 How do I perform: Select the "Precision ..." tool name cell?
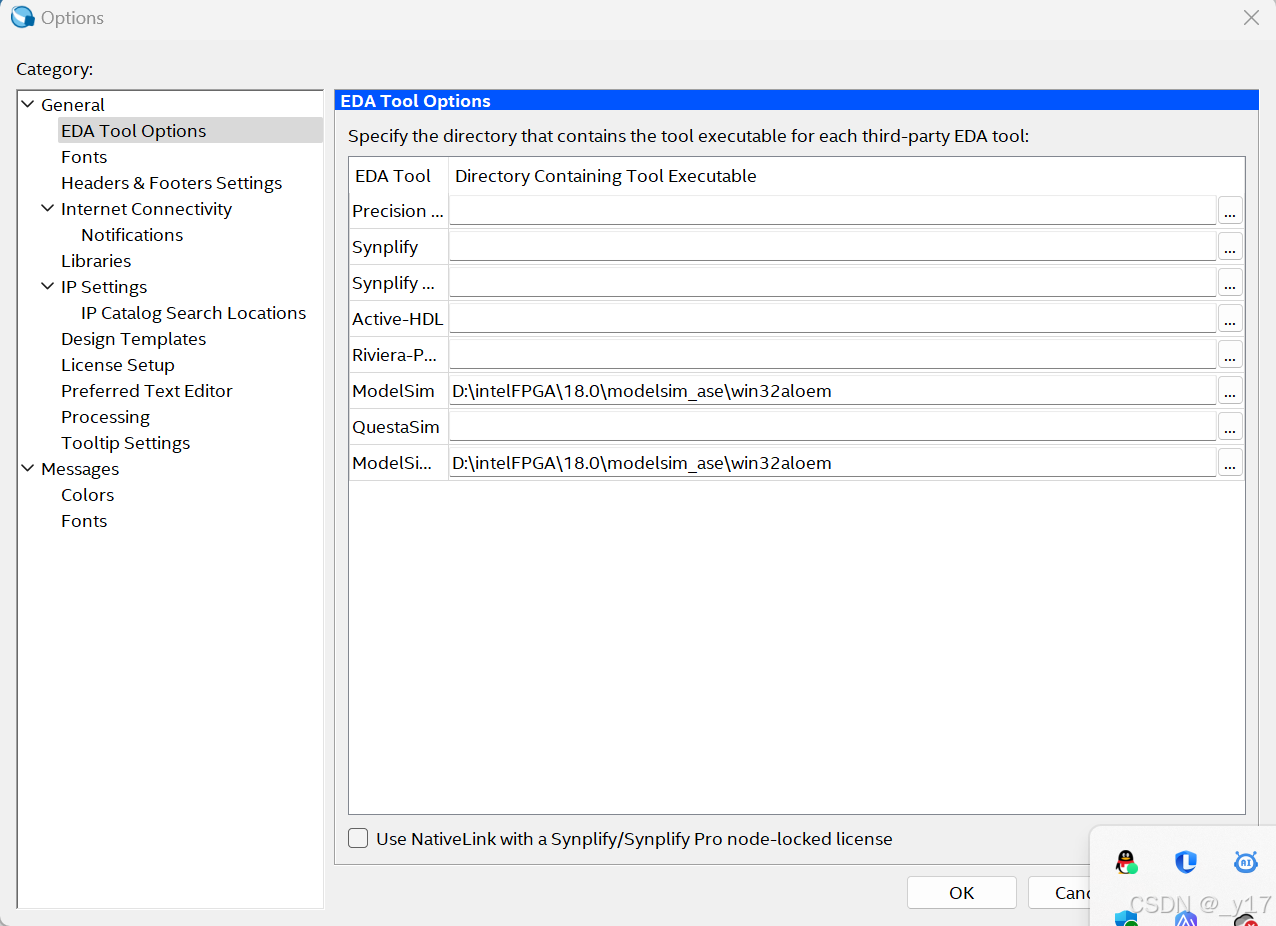tap(398, 211)
